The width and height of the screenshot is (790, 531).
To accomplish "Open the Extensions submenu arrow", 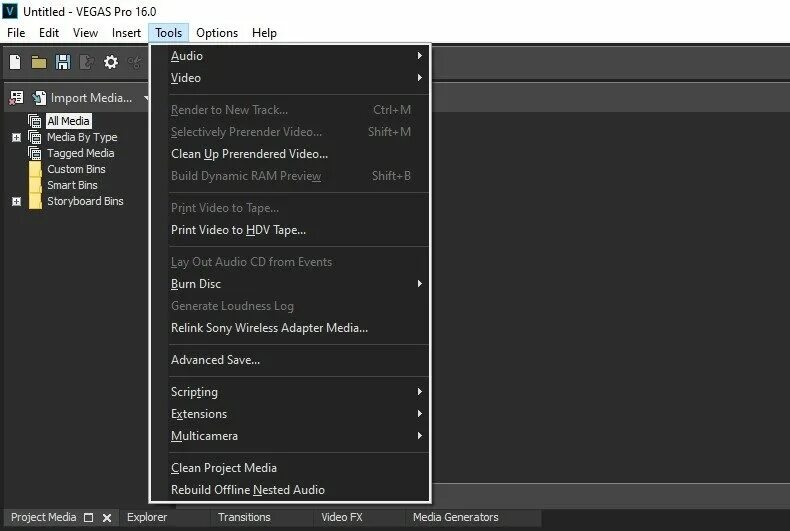I will point(419,414).
